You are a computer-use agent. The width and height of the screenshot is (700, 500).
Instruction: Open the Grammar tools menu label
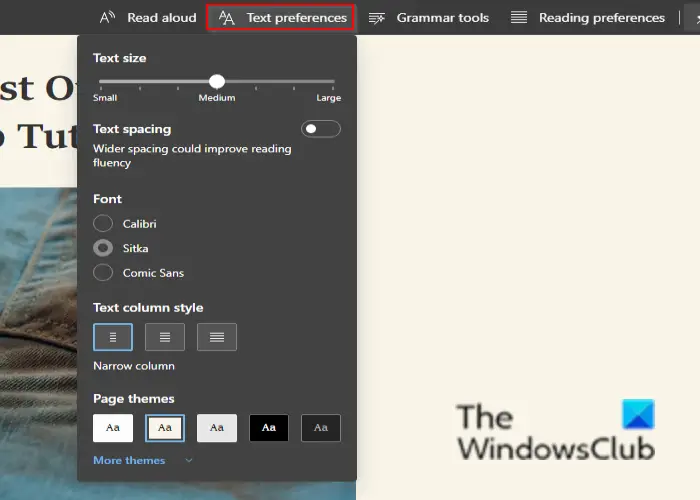[442, 17]
